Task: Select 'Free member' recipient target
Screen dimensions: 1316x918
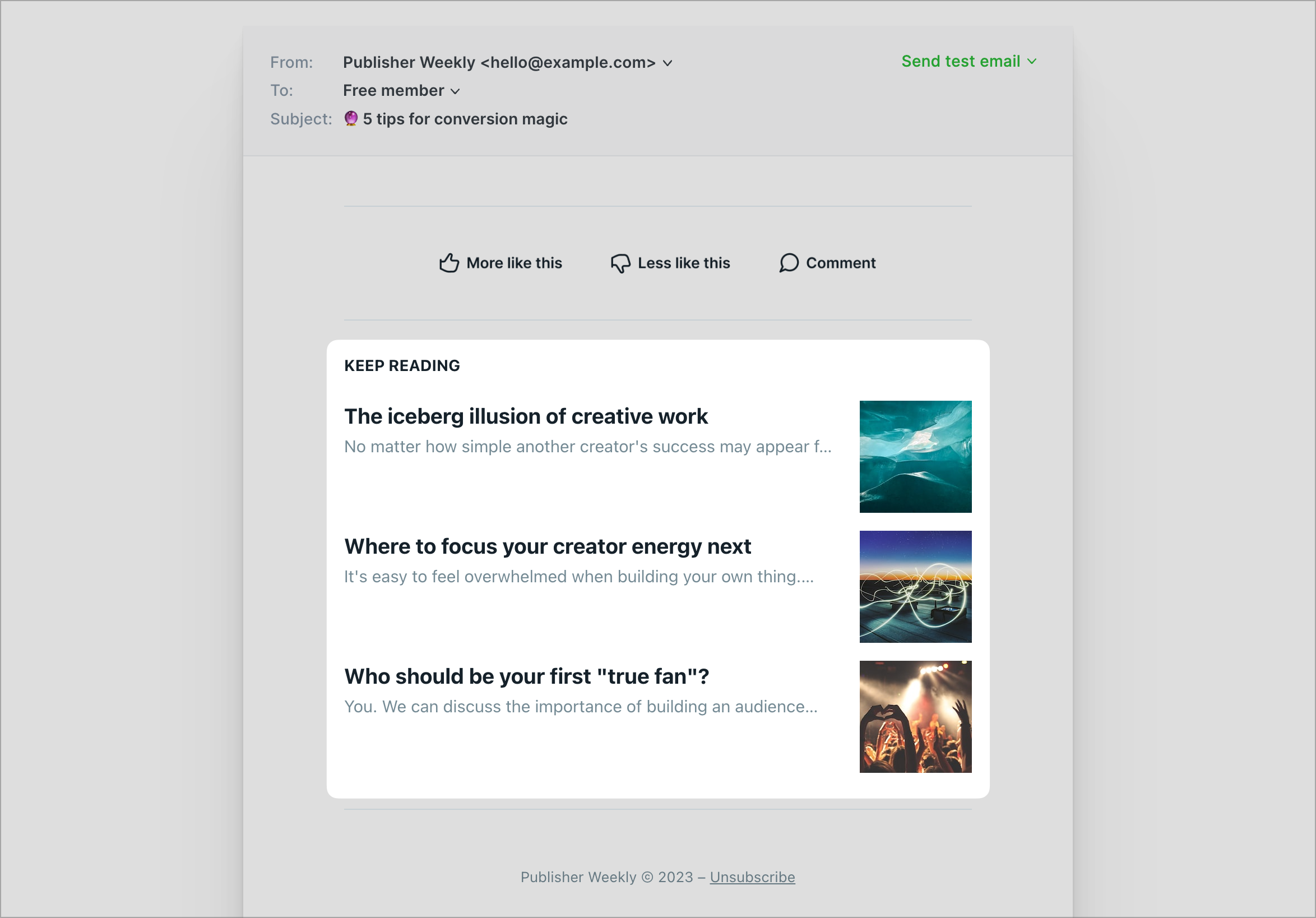Action: tap(400, 90)
